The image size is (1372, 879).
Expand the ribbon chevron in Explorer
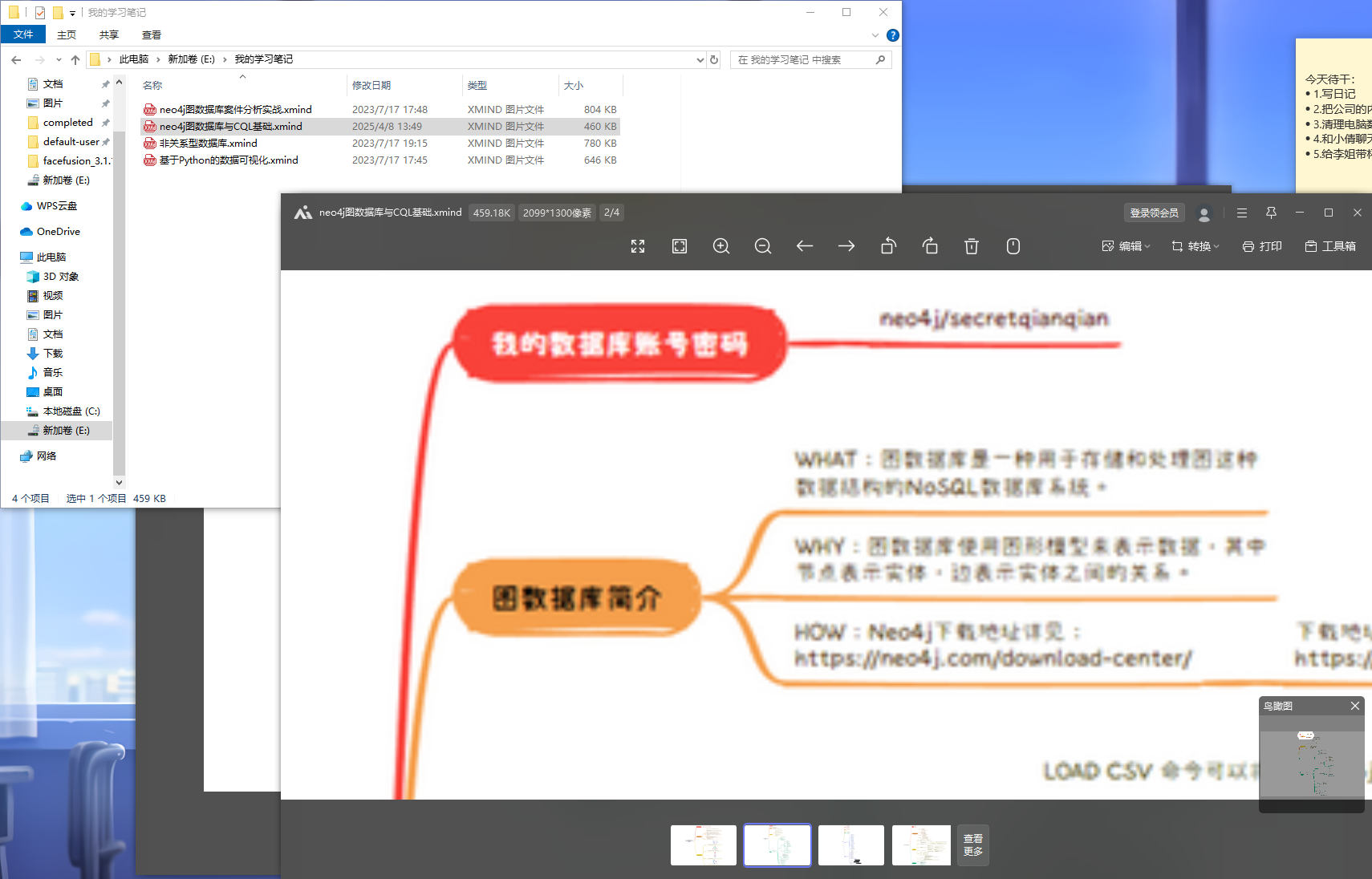tap(875, 35)
